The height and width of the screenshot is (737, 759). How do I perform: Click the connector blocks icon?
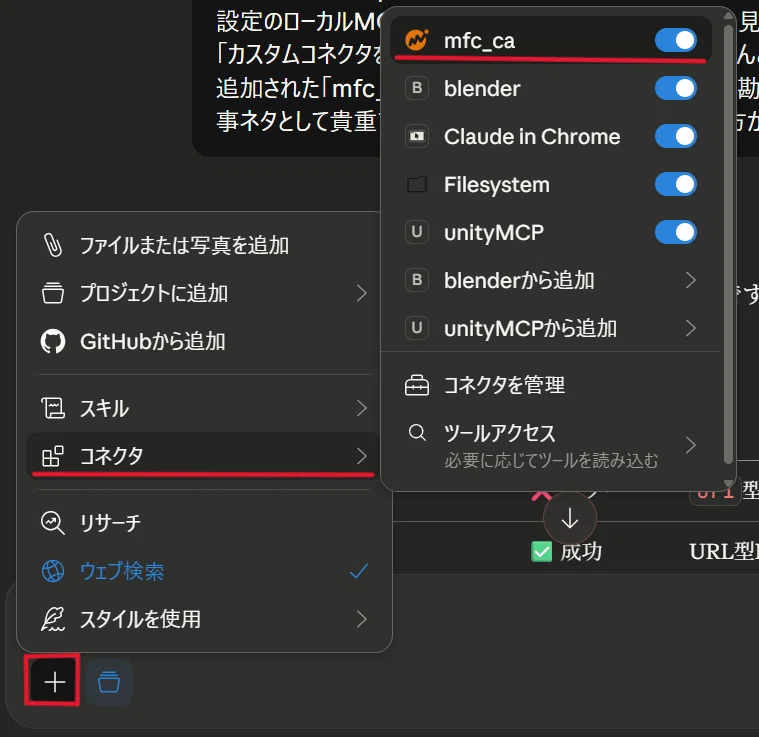click(x=53, y=456)
